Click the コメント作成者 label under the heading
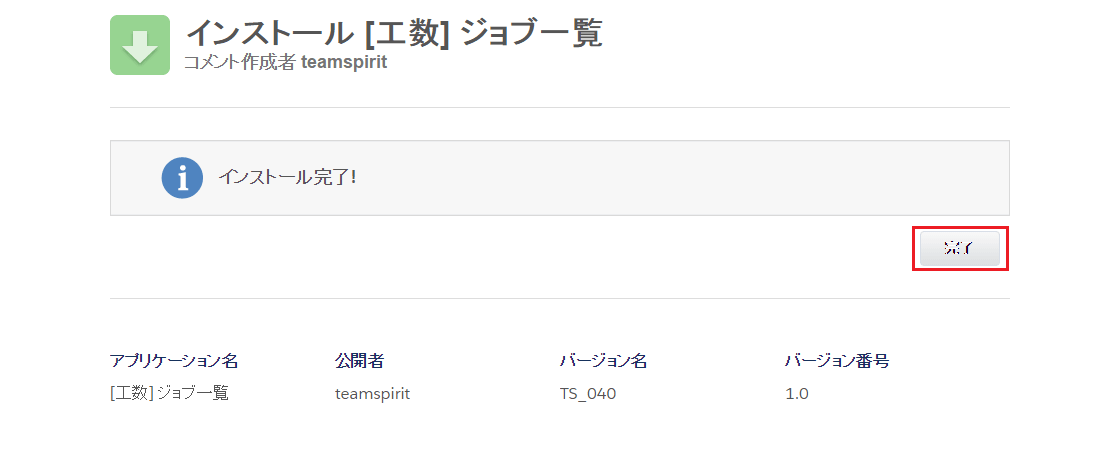This screenshot has width=1115, height=463. point(240,62)
